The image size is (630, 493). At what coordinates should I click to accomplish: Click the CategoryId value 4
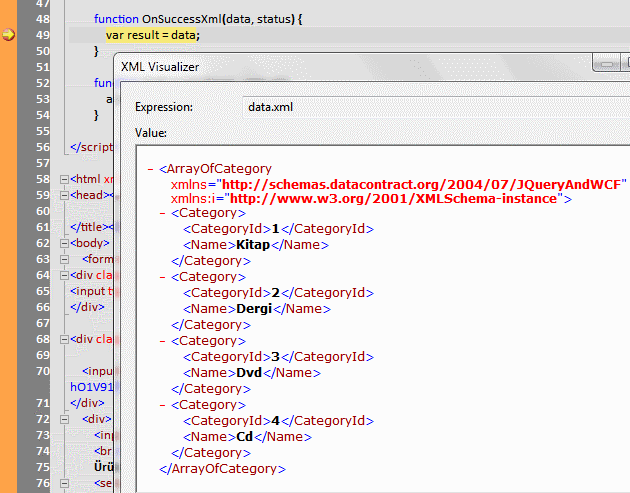(x=275, y=421)
